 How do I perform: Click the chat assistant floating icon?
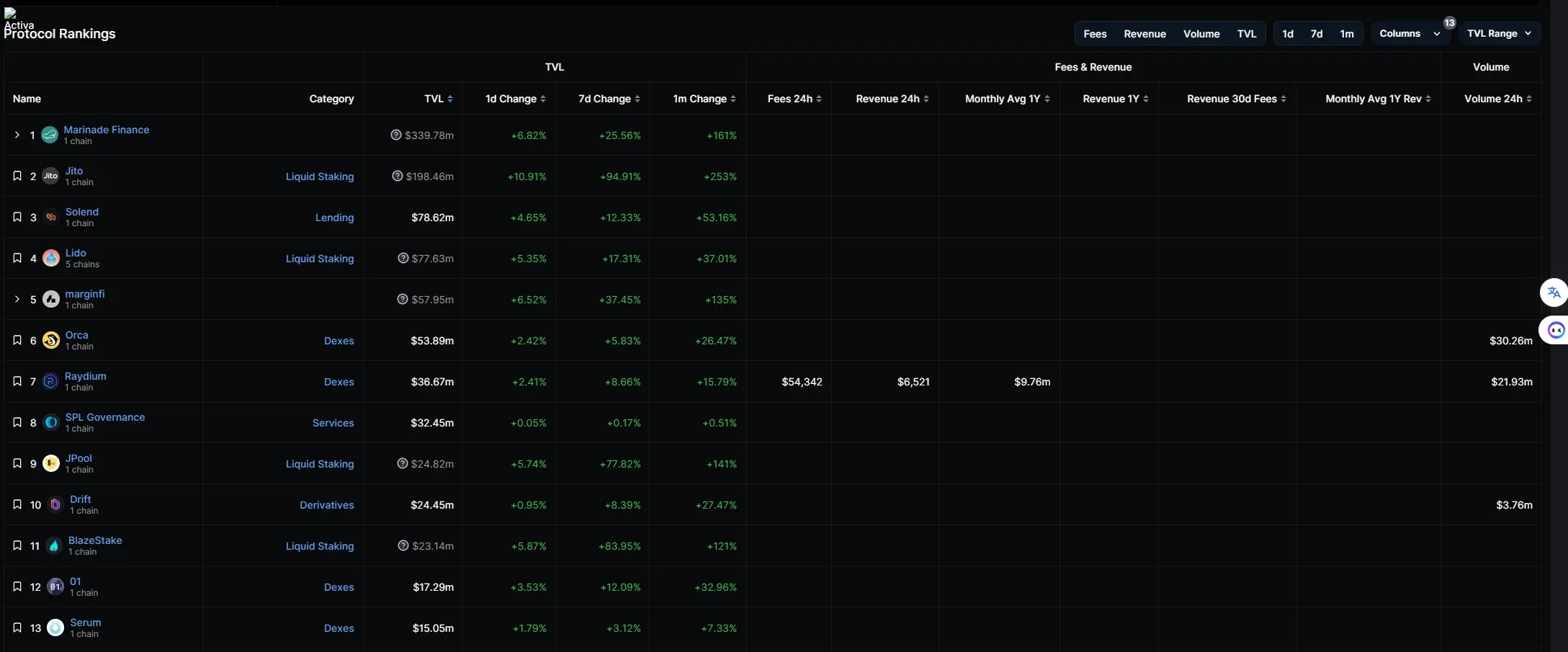(x=1555, y=330)
